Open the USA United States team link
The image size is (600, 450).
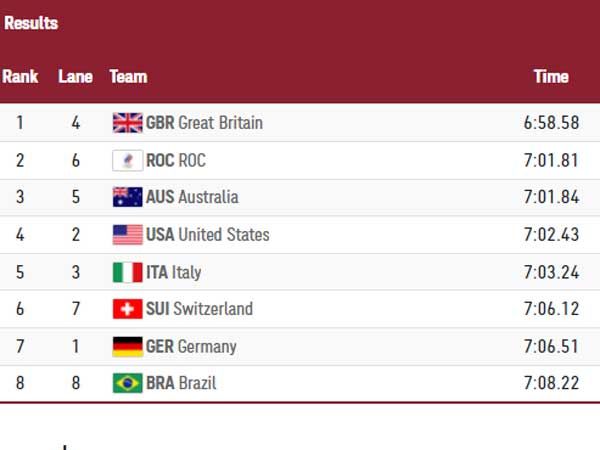tap(207, 235)
